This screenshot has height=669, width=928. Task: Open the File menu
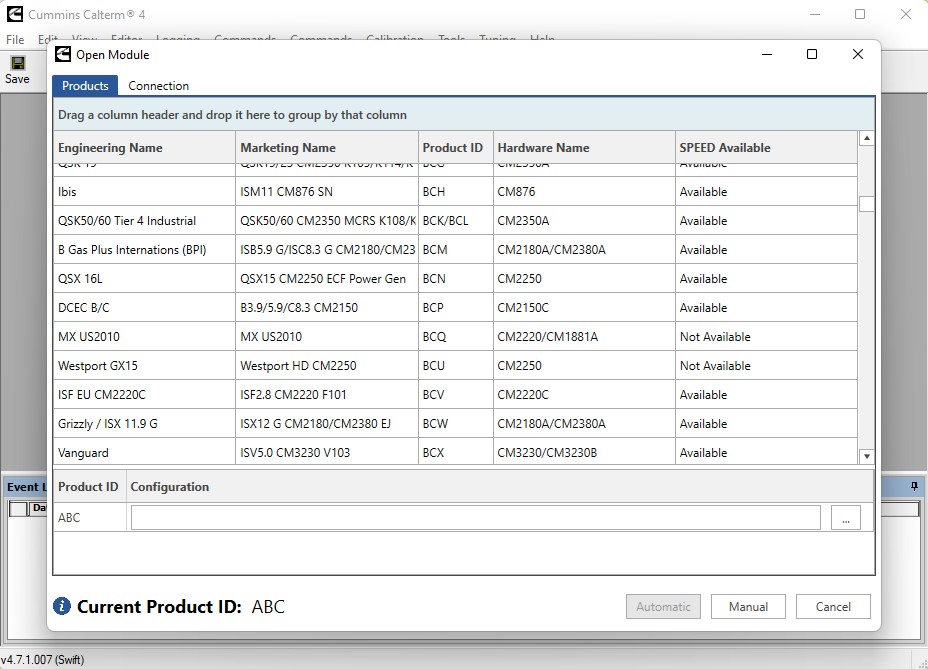15,40
